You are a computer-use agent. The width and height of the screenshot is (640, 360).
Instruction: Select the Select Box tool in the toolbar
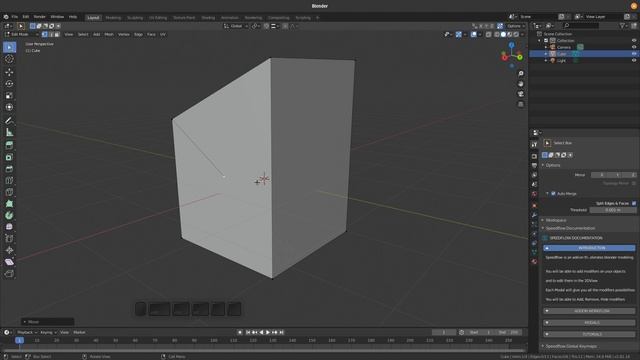point(9,47)
